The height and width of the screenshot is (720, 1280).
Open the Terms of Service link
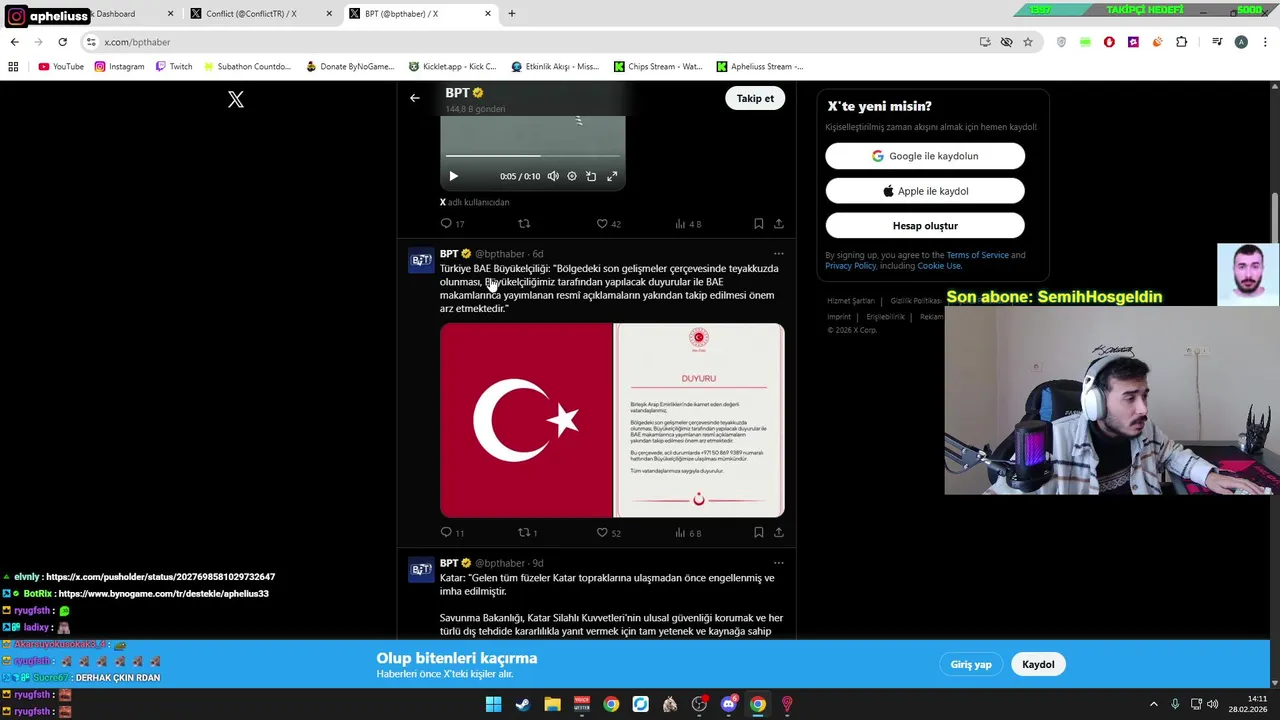tap(977, 255)
